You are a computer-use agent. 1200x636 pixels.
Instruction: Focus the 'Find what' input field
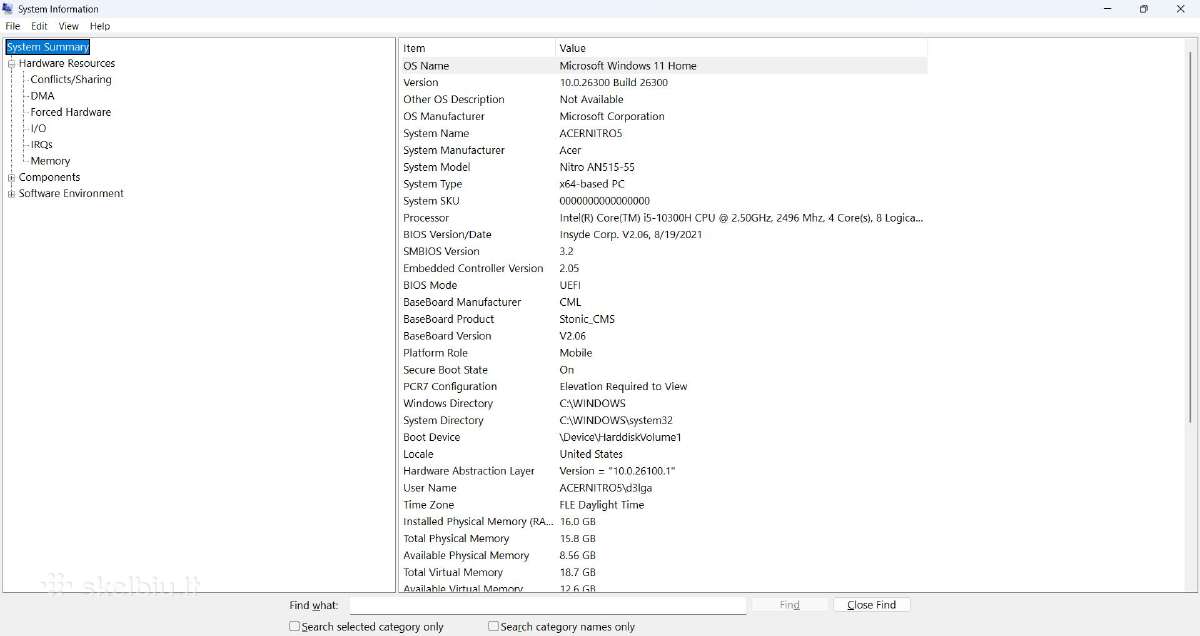pos(548,605)
